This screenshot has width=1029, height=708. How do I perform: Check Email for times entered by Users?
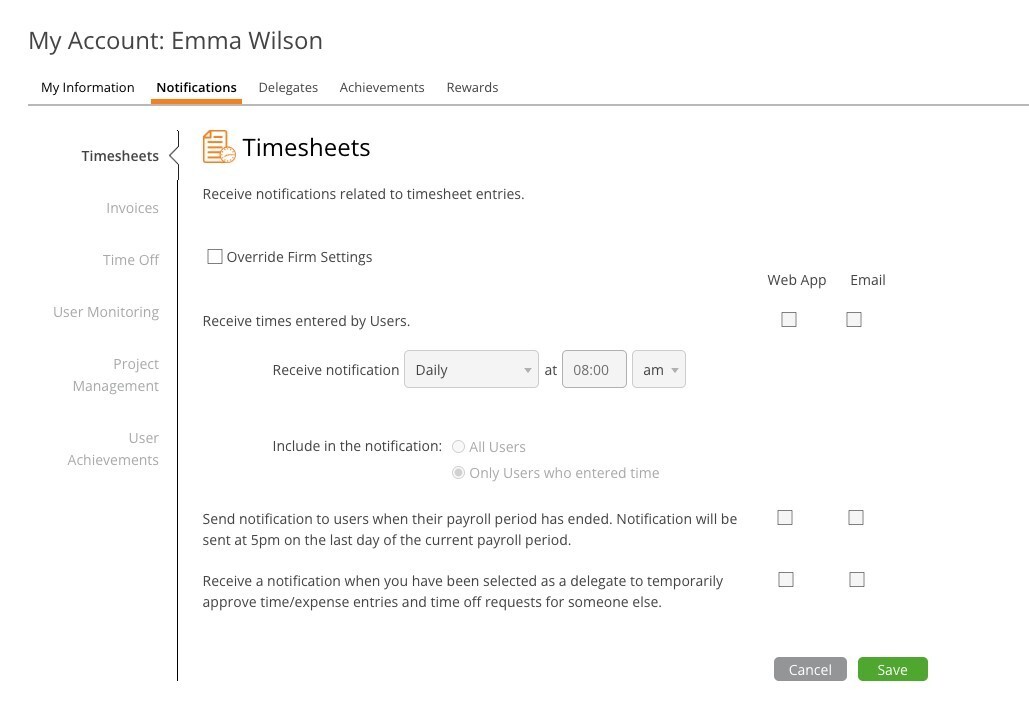tap(854, 320)
